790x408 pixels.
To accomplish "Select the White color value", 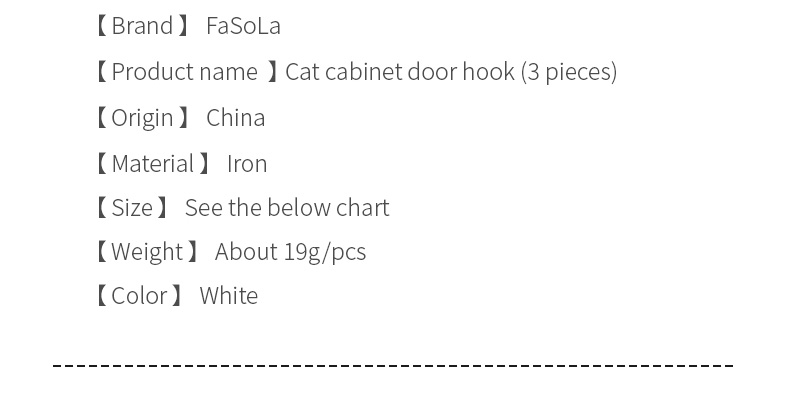I will [229, 296].
